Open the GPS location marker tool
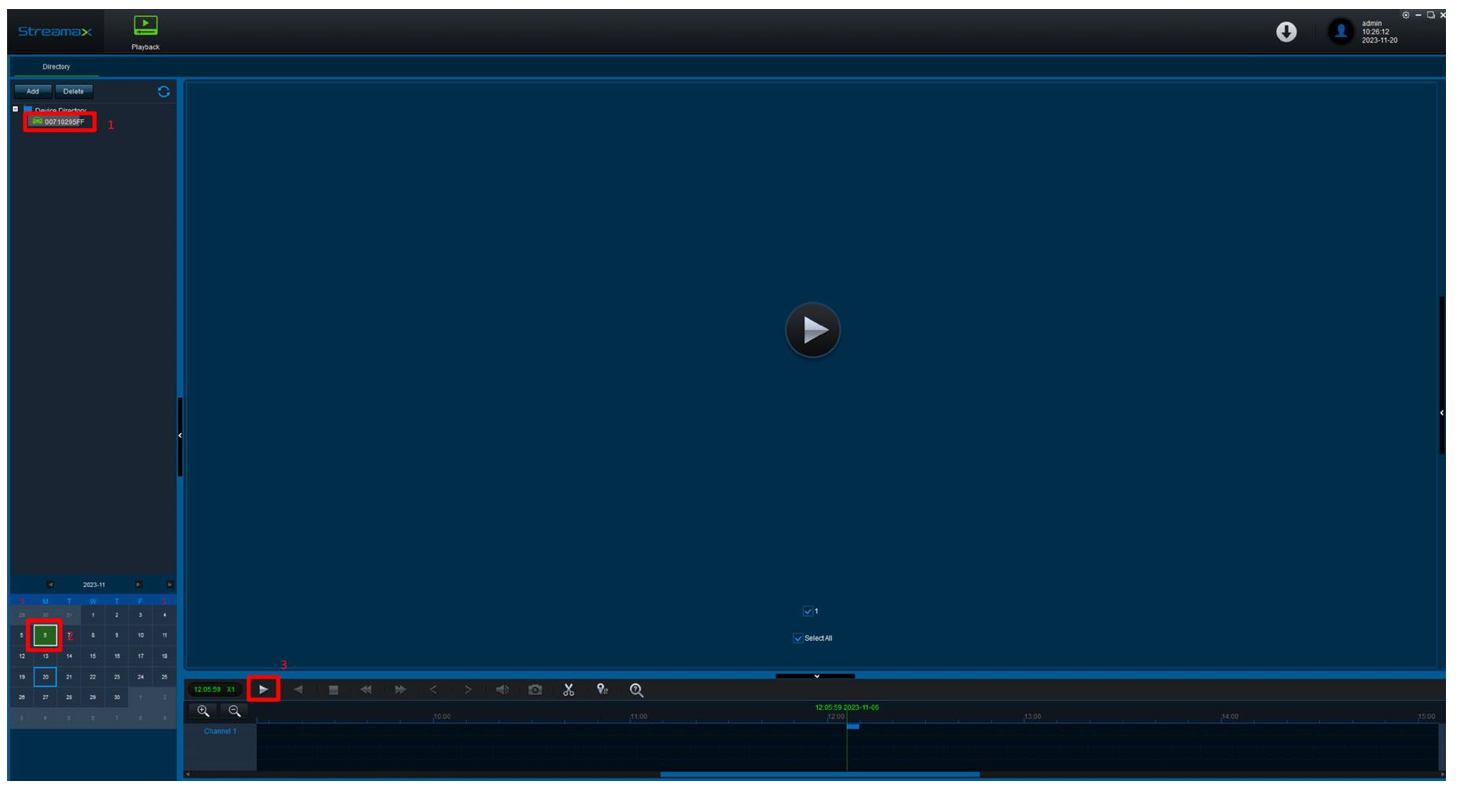This screenshot has height=791, width=1465. (x=601, y=689)
